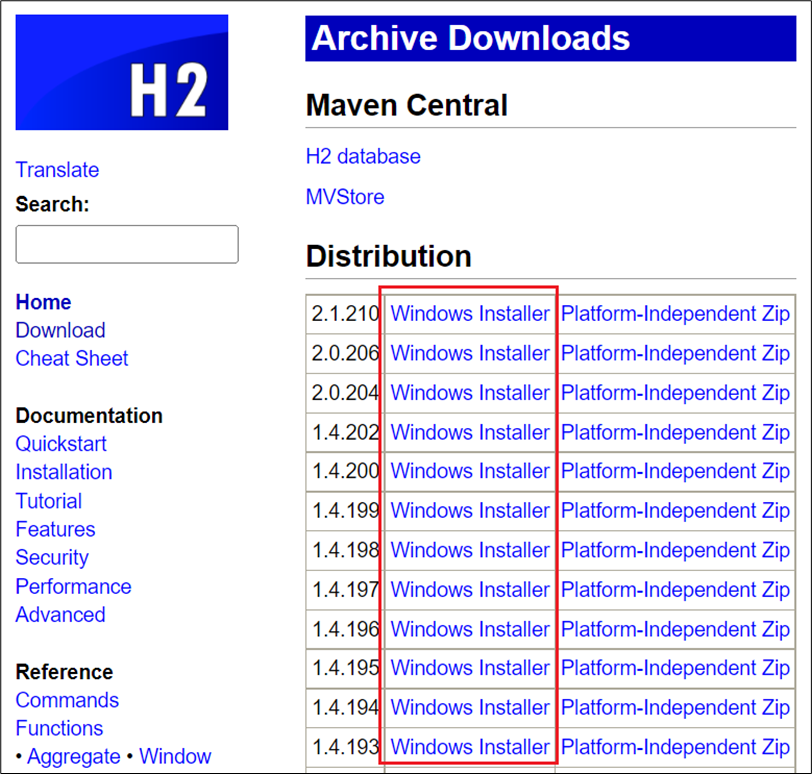
Task: Download Platform-Independent Zip for 1.4.199
Action: [675, 510]
